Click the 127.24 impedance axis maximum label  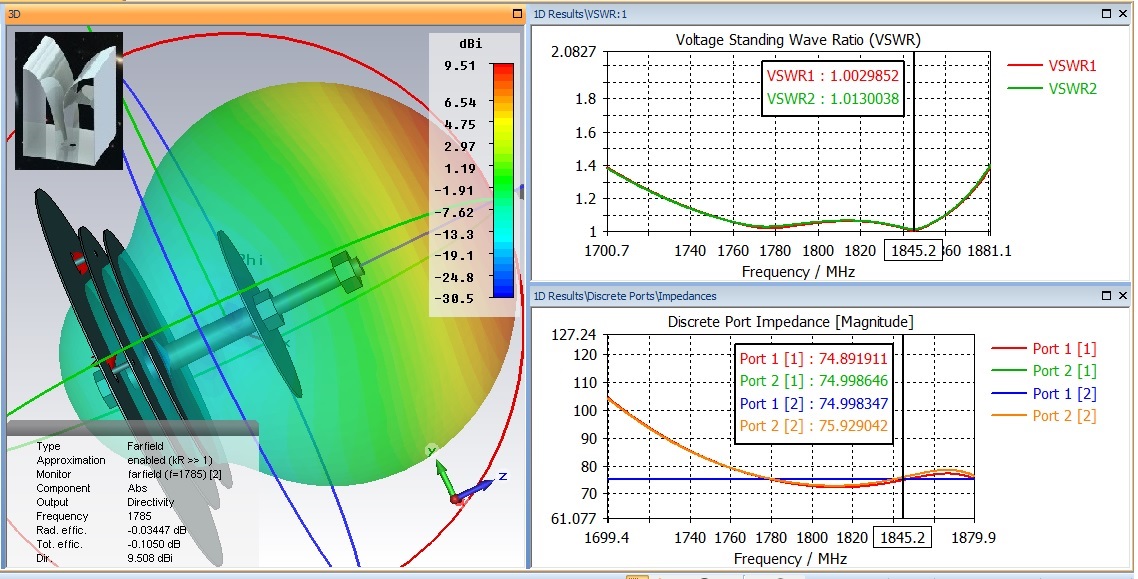point(574,334)
